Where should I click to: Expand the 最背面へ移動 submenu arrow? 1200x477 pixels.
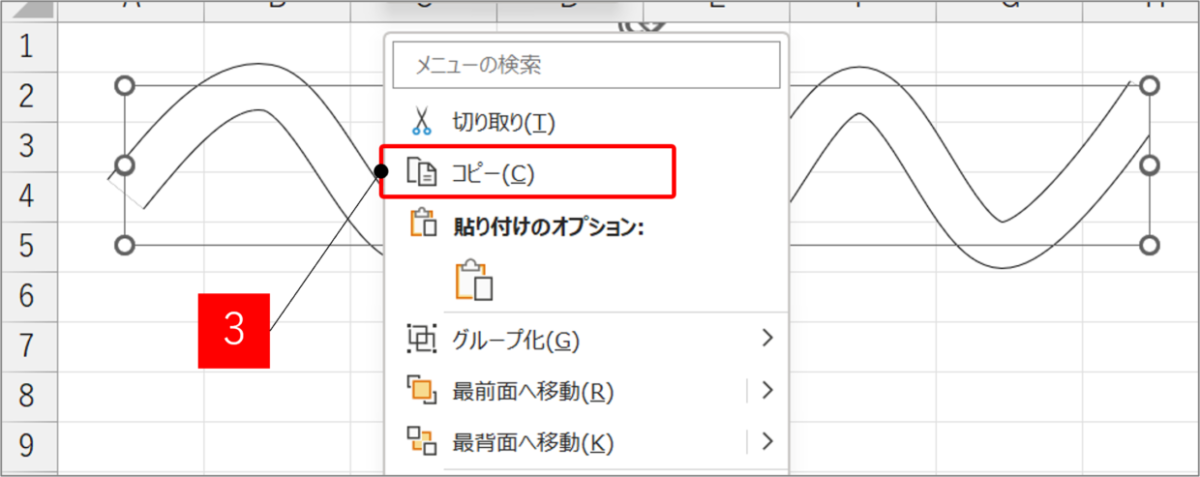pos(767,440)
